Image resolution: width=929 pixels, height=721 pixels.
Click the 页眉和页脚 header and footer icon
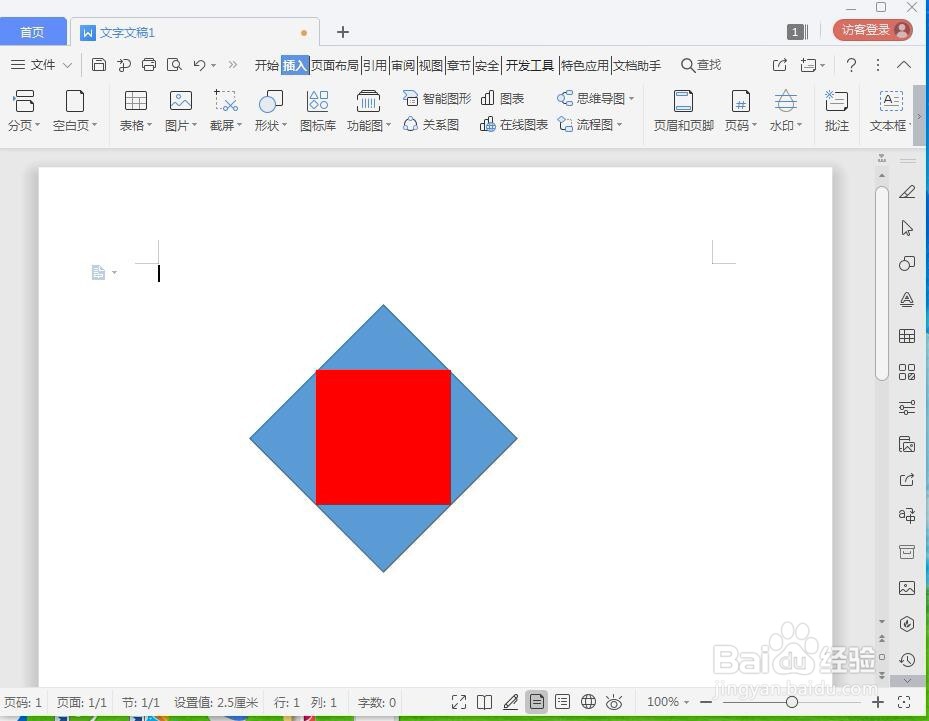[x=683, y=101]
